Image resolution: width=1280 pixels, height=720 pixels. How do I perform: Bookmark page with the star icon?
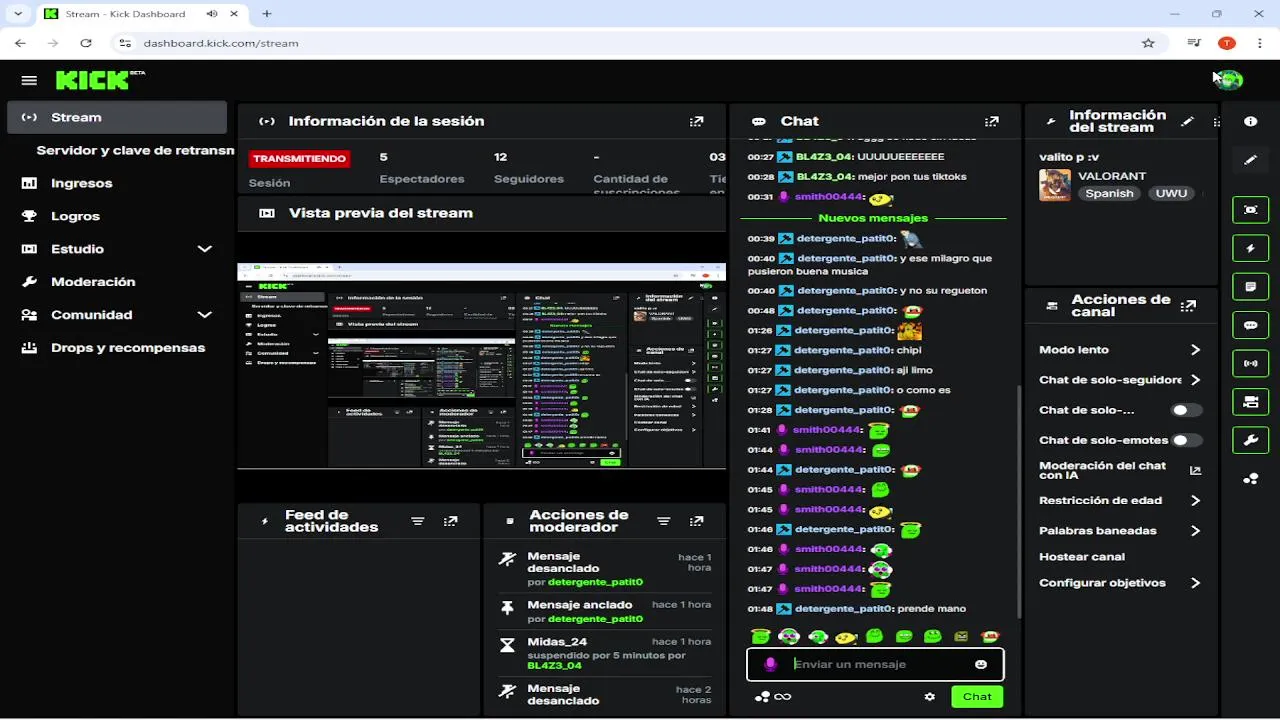click(1148, 43)
